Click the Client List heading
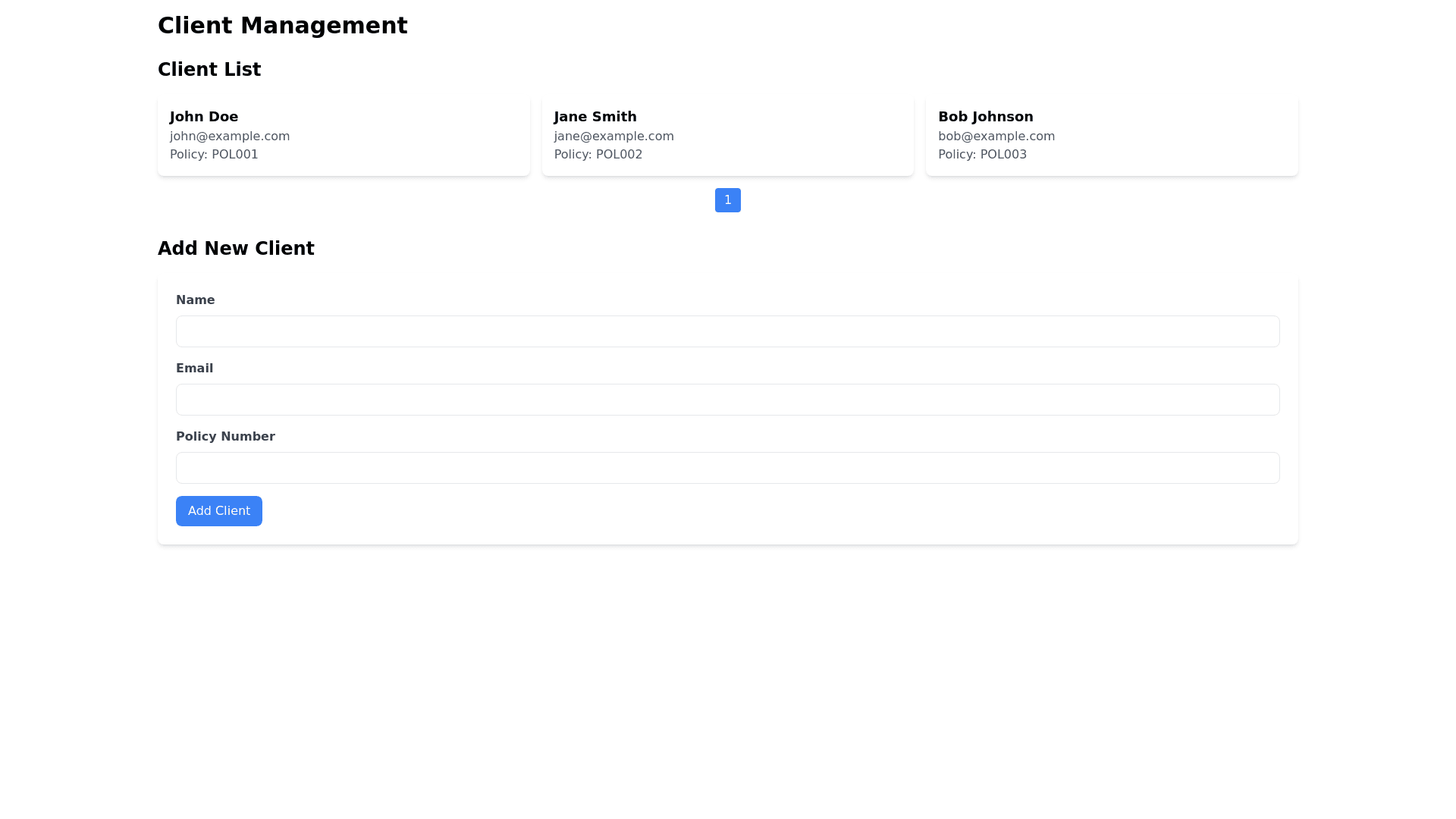1456x819 pixels. point(209,69)
